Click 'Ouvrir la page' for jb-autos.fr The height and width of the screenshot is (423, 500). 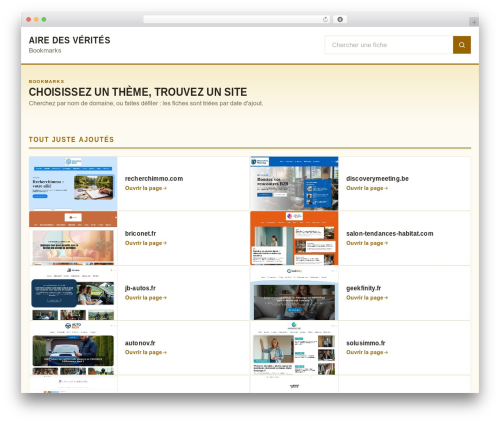click(146, 298)
